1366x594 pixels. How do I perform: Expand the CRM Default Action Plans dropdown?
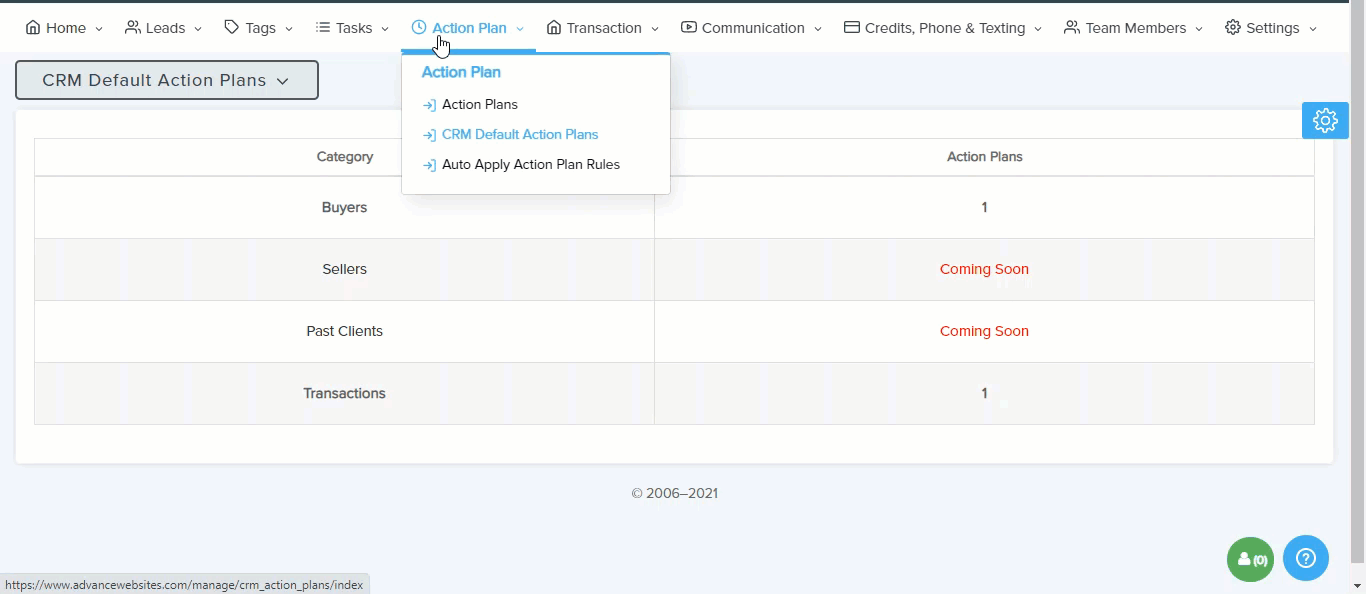click(x=166, y=80)
